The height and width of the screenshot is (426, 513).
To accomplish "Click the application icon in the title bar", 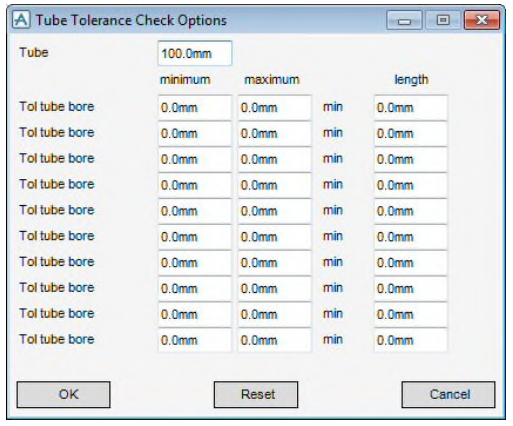I will [21, 20].
